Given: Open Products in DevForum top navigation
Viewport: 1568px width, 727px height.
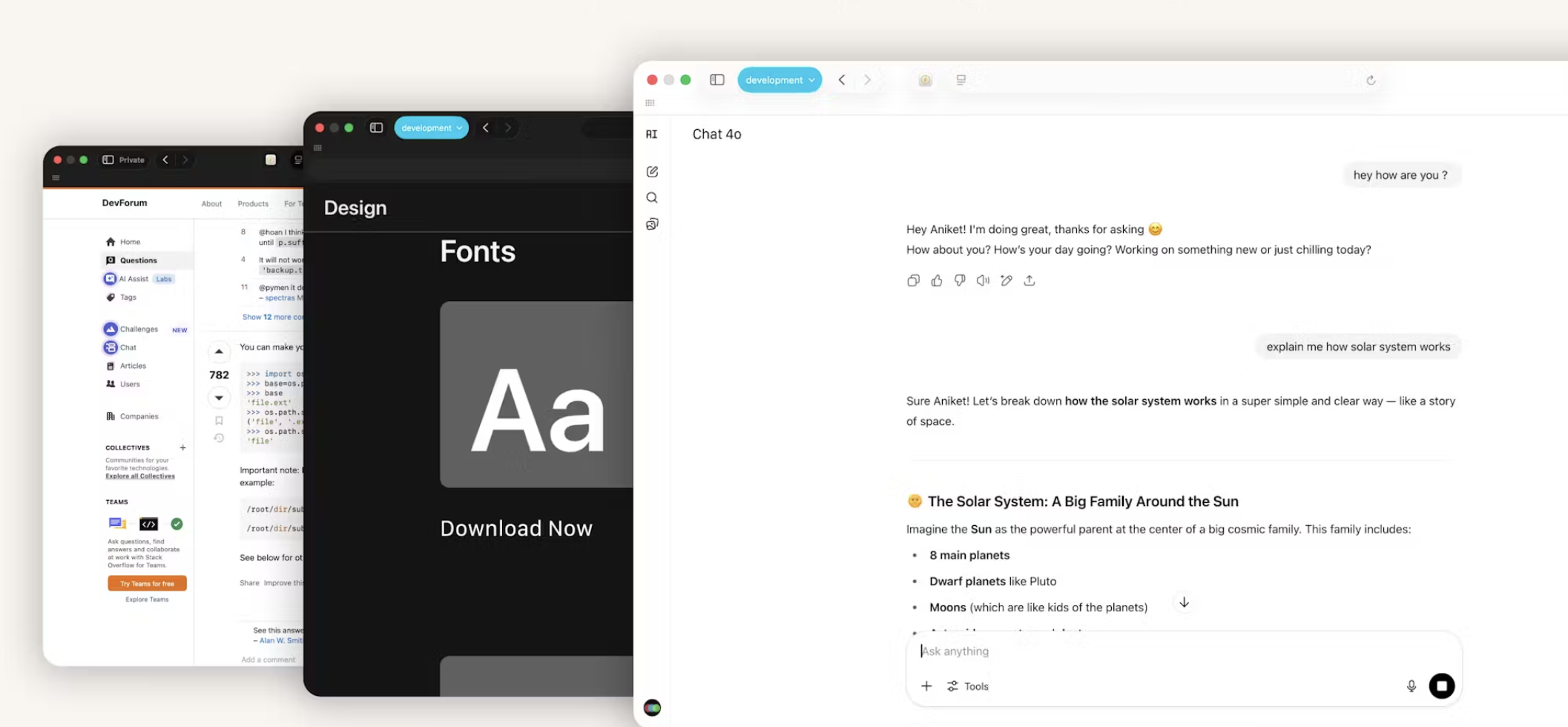Looking at the screenshot, I should pos(253,203).
